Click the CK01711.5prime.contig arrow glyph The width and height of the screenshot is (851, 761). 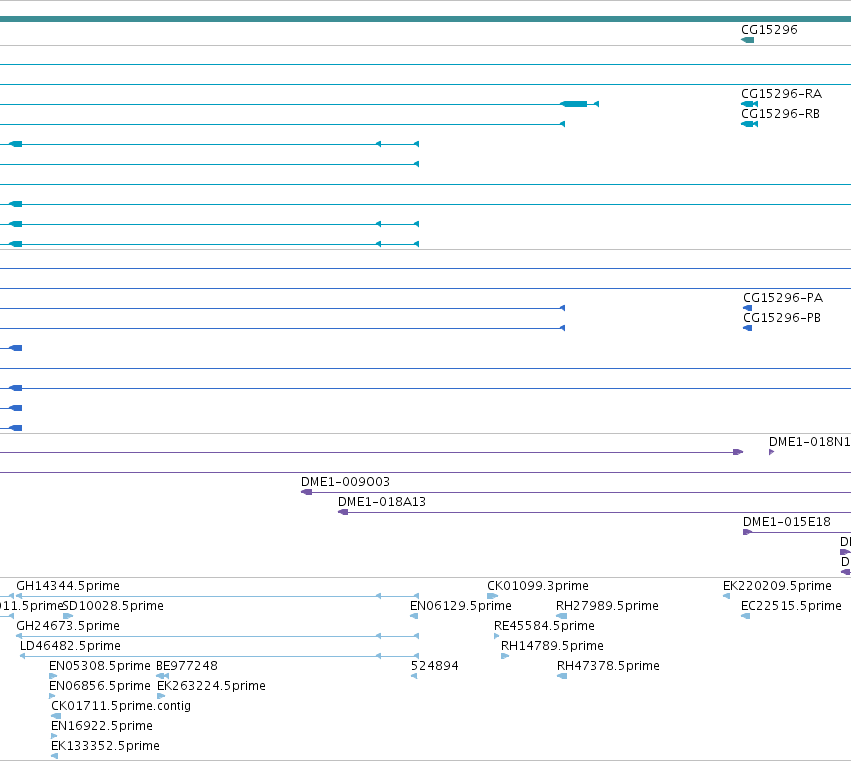coord(56,716)
